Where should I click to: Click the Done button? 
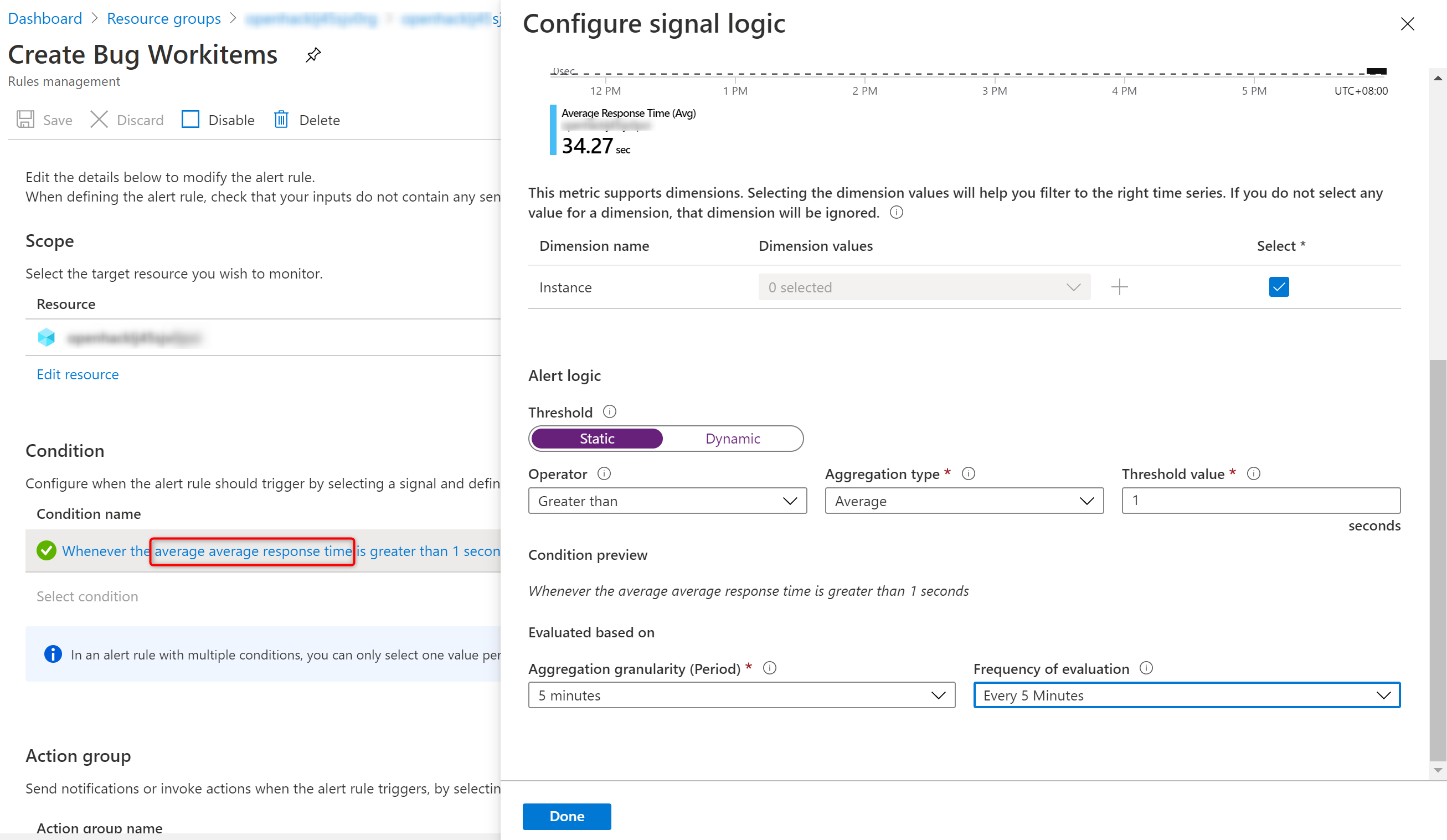pos(566,816)
